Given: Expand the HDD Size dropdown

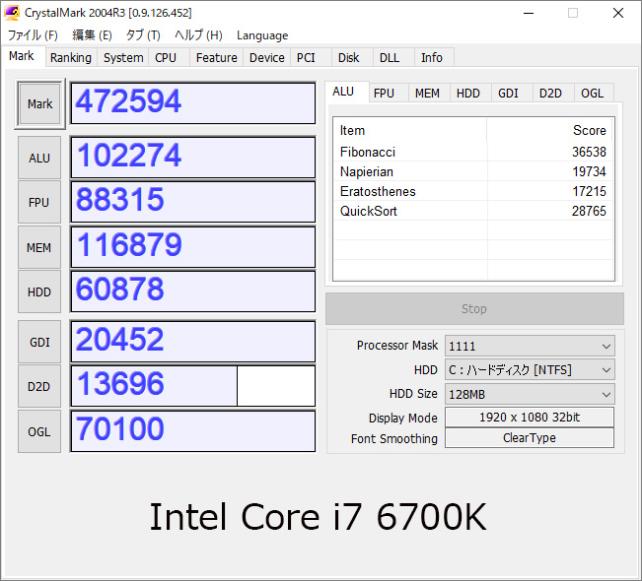Looking at the screenshot, I should pos(529,395).
